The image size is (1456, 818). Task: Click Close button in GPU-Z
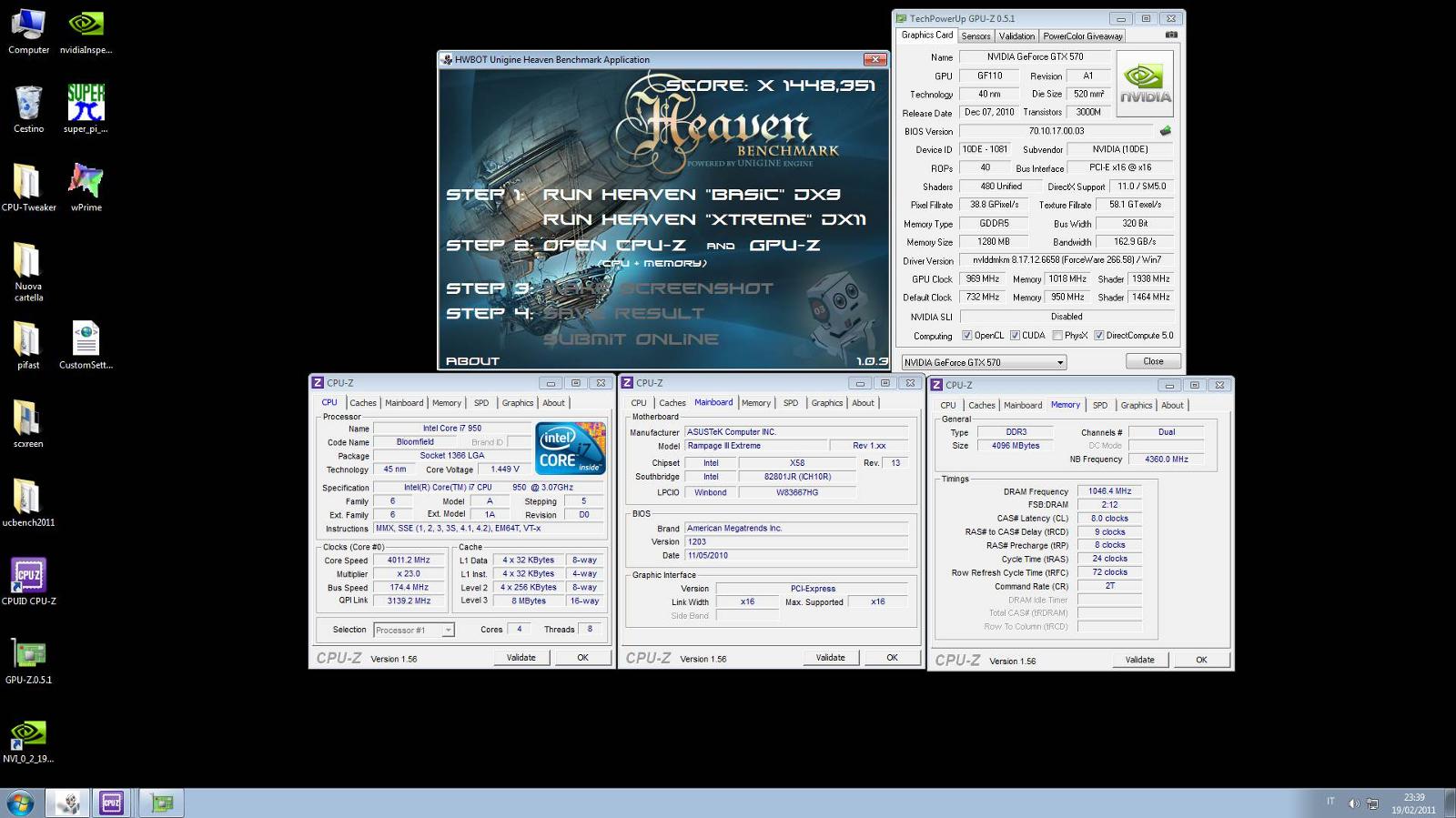1153,361
